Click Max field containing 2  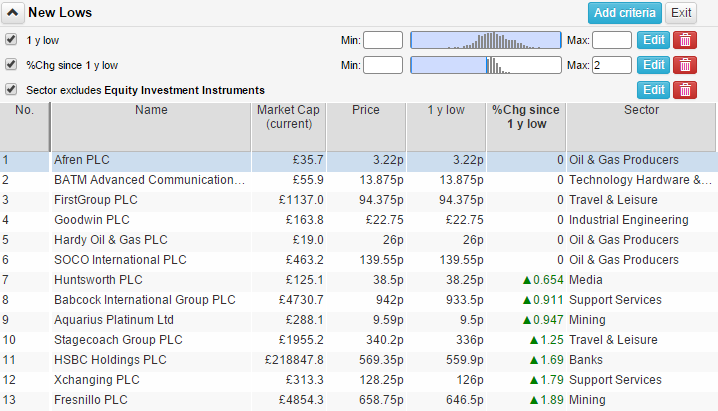tap(612, 65)
